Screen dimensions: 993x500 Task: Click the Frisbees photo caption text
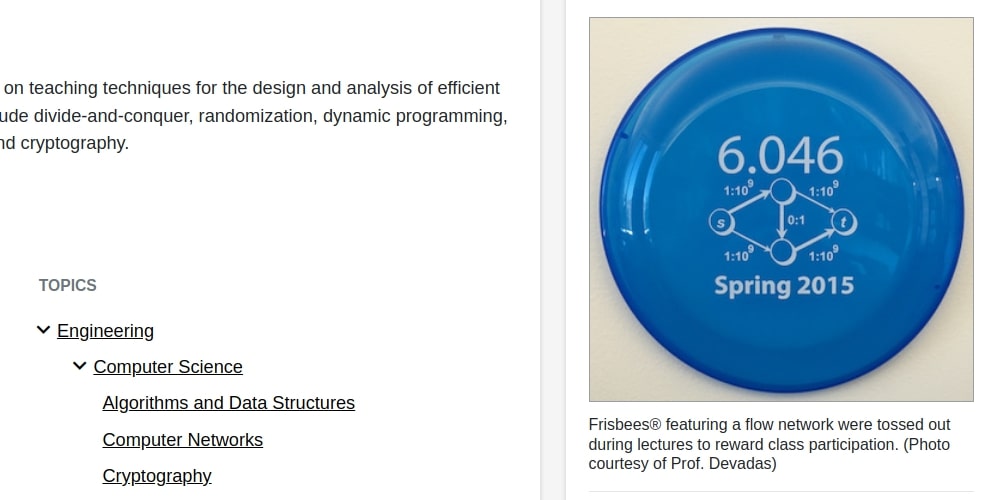pyautogui.click(x=769, y=444)
